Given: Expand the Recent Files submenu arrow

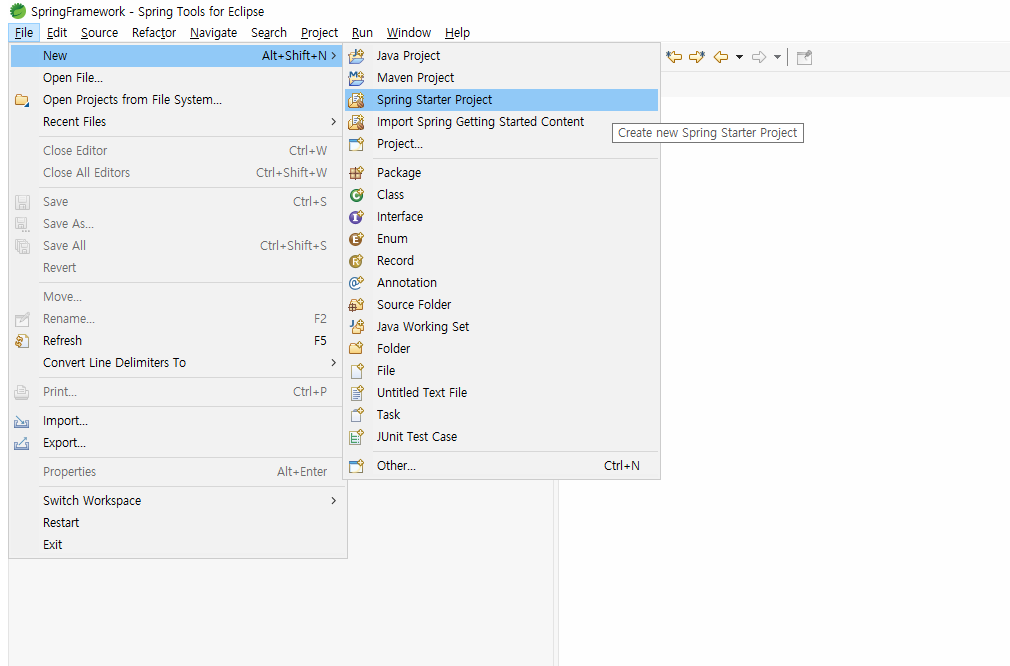Looking at the screenshot, I should [333, 122].
